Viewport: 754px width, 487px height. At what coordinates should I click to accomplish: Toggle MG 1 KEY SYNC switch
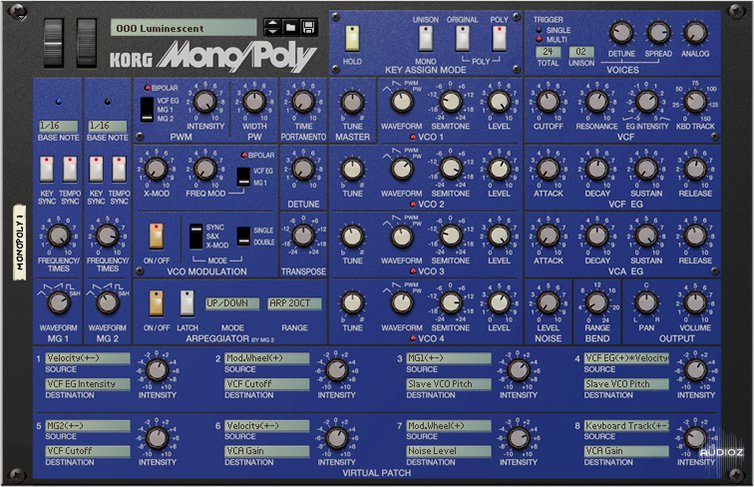pos(47,169)
